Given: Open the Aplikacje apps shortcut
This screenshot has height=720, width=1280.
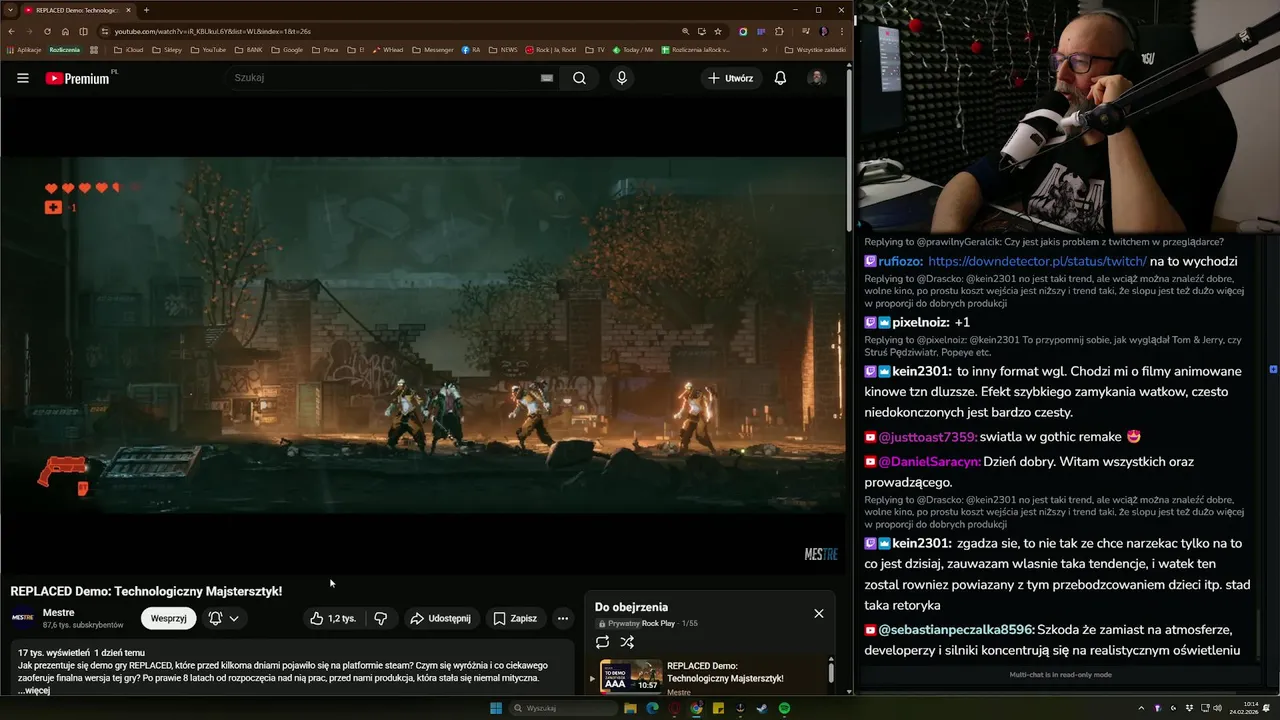Looking at the screenshot, I should pyautogui.click(x=23, y=49).
